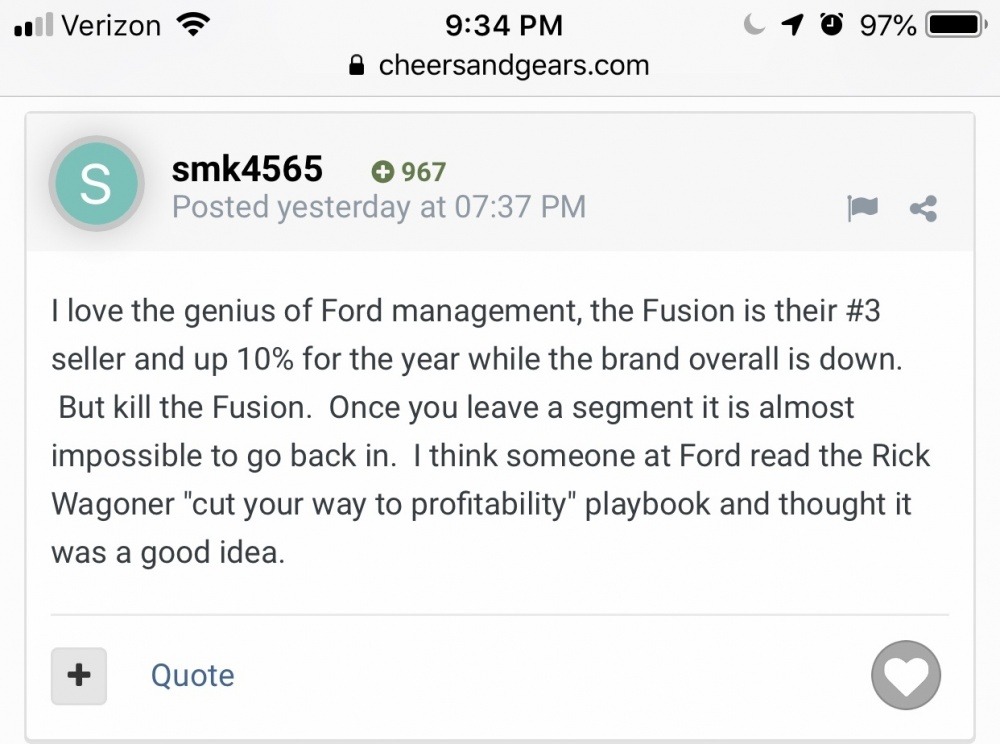Click the 967 reputation count
Screen dimensions: 1000x744
pos(423,172)
